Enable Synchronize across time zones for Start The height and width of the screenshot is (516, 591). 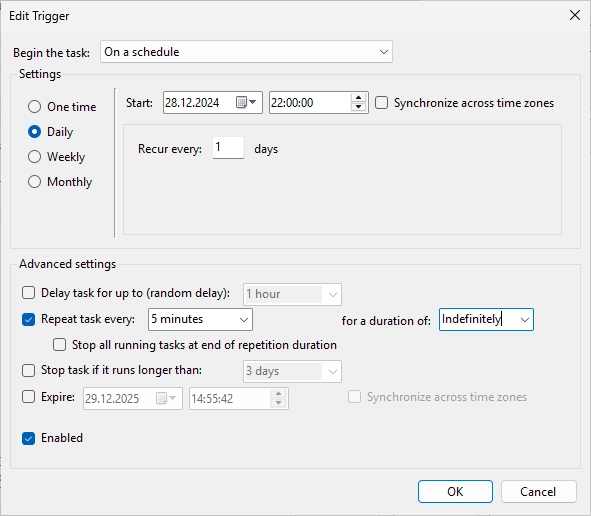coord(381,103)
